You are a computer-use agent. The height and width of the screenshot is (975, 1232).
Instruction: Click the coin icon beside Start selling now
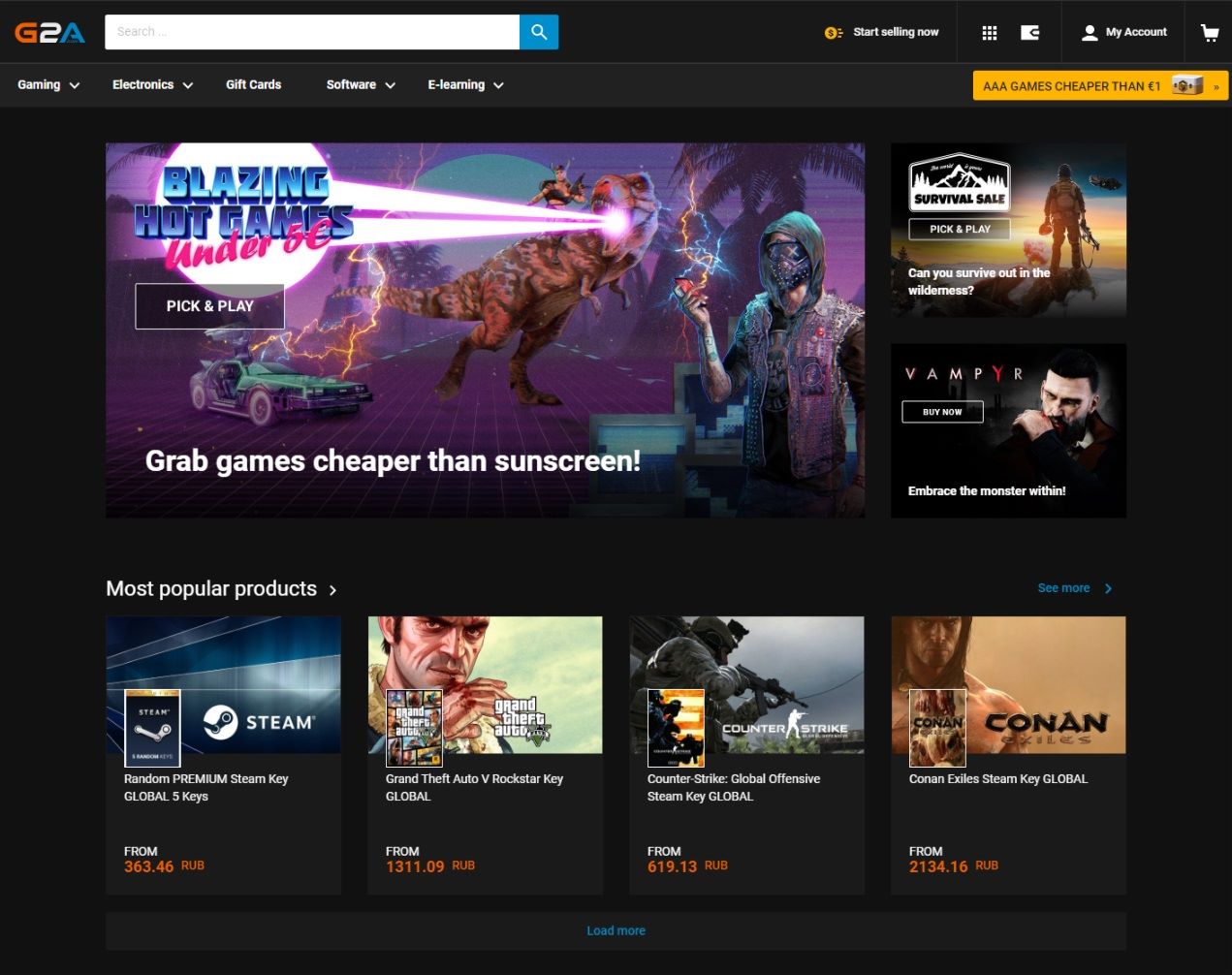[x=834, y=33]
